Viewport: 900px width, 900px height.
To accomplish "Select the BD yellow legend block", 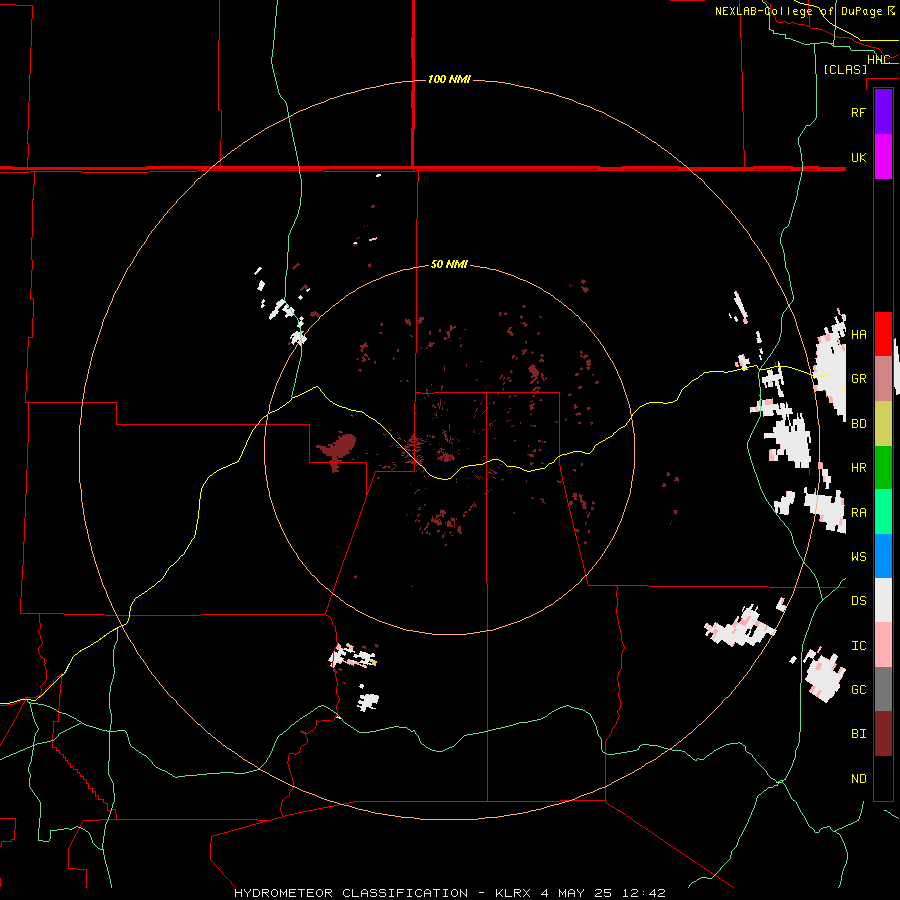I will 883,424.
